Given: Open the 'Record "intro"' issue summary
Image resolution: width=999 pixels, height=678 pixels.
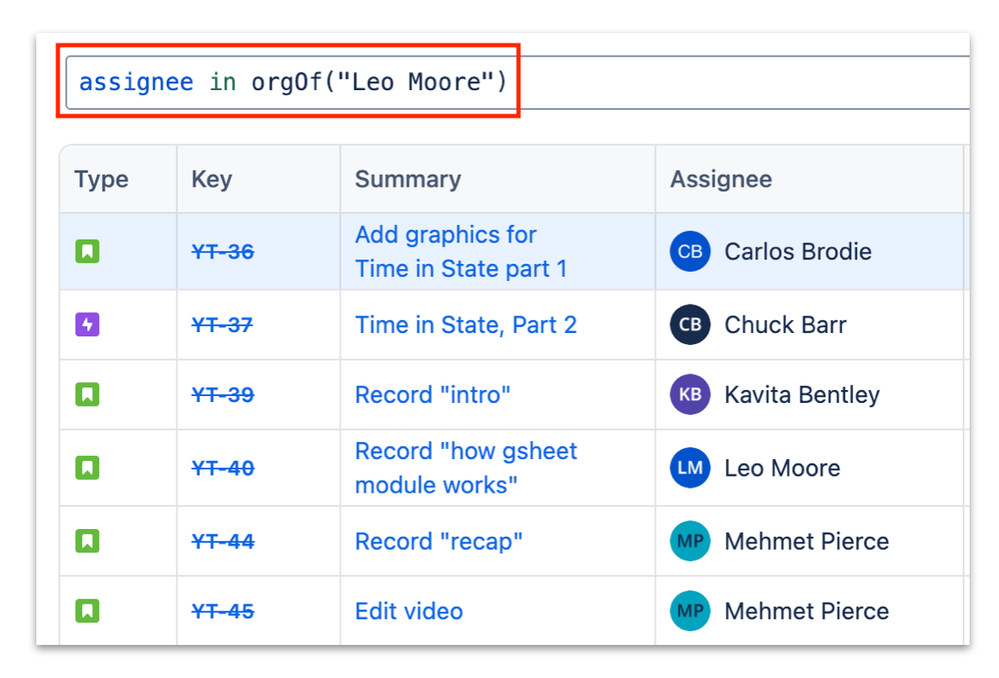Looking at the screenshot, I should (433, 395).
